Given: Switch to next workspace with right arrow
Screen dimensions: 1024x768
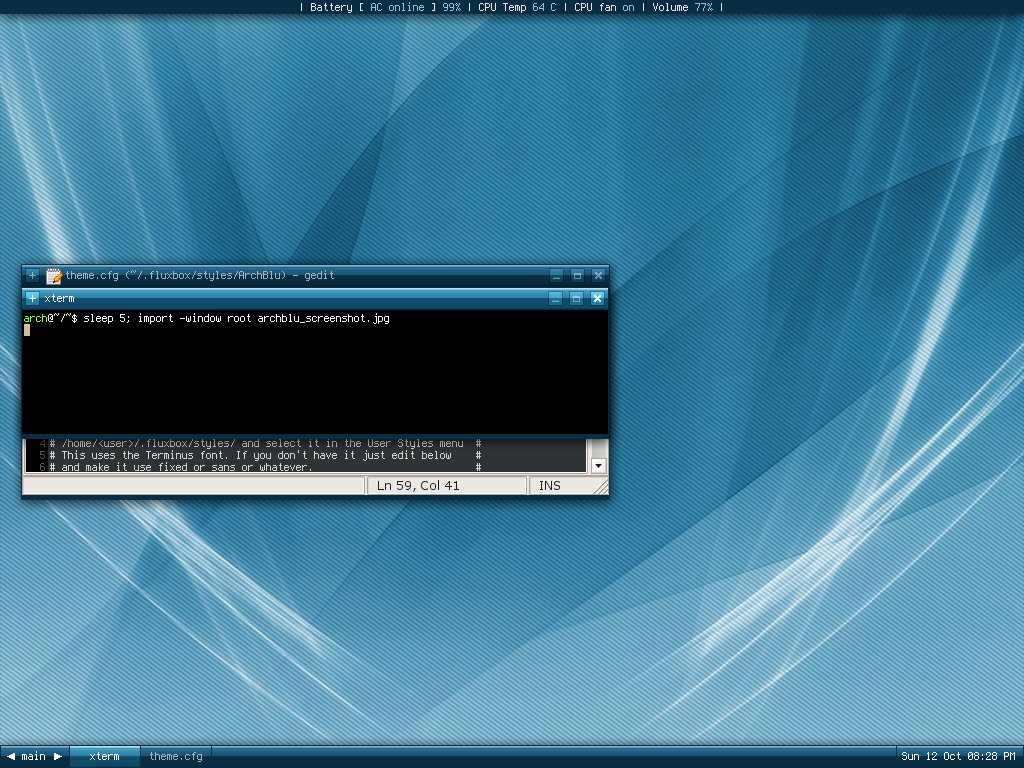Looking at the screenshot, I should 58,756.
